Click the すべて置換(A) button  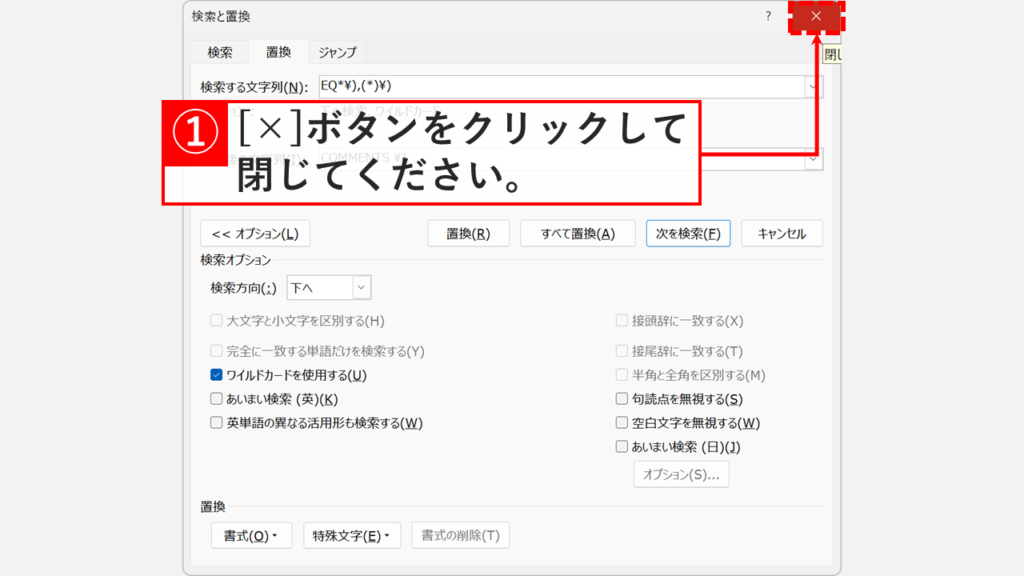577,233
